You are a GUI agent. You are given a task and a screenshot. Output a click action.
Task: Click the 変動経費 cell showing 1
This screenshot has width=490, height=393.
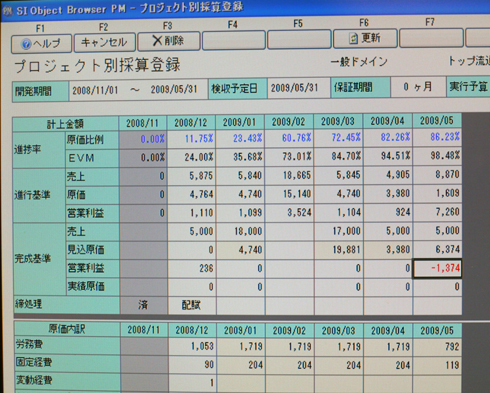[x=192, y=382]
